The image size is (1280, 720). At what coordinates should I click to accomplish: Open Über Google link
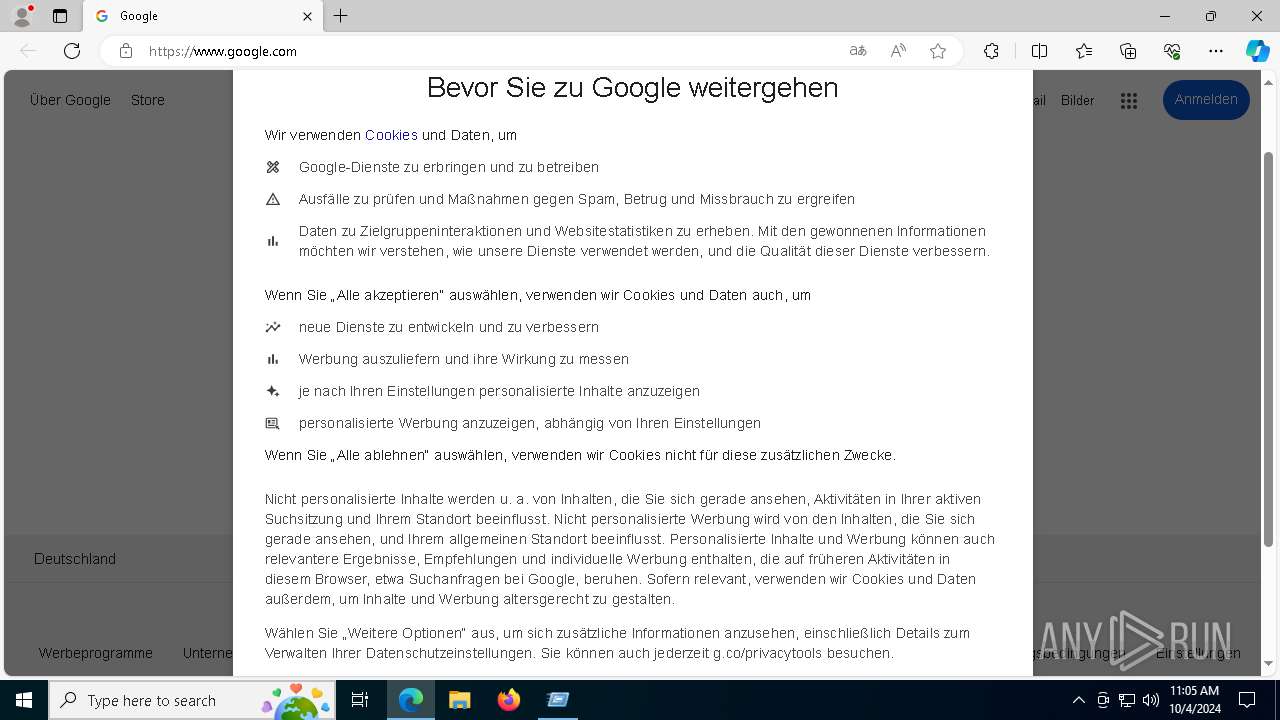(x=70, y=100)
